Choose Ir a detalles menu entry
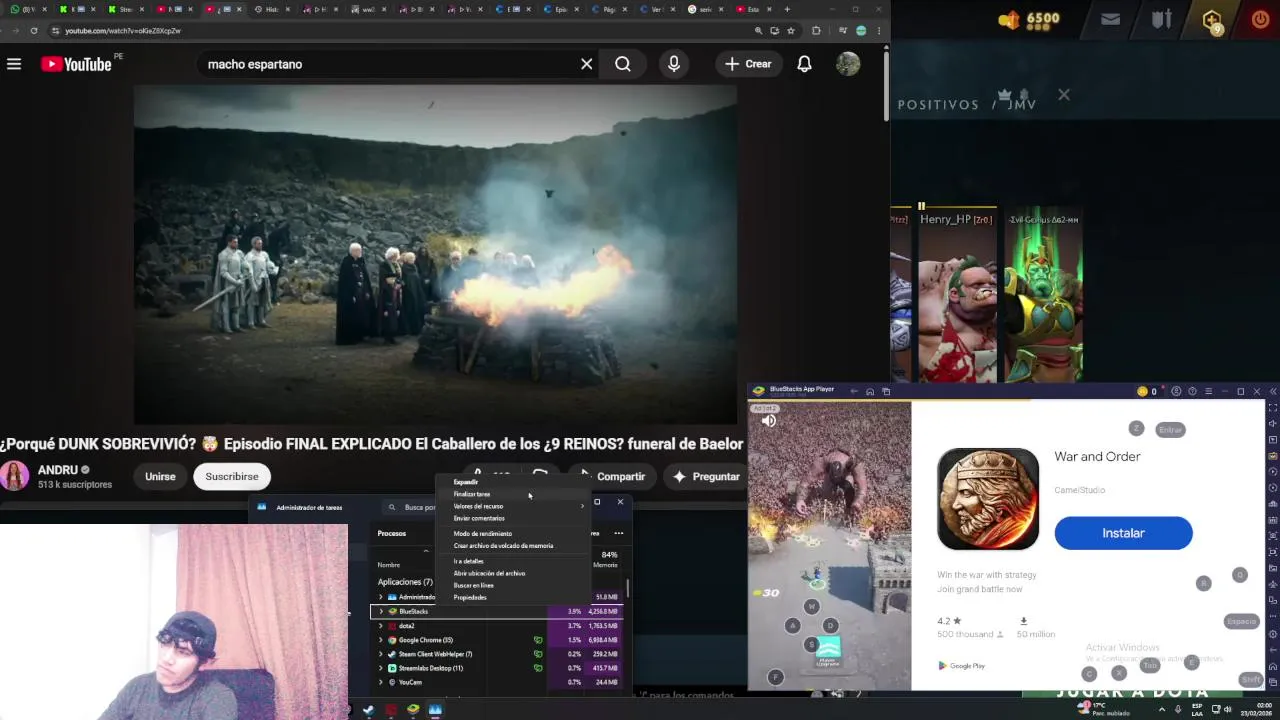 pos(469,561)
